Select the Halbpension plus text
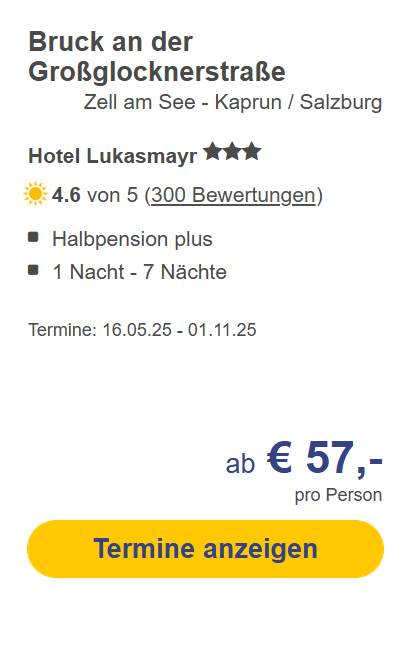Screen dimensions: 417x657 tap(132, 239)
